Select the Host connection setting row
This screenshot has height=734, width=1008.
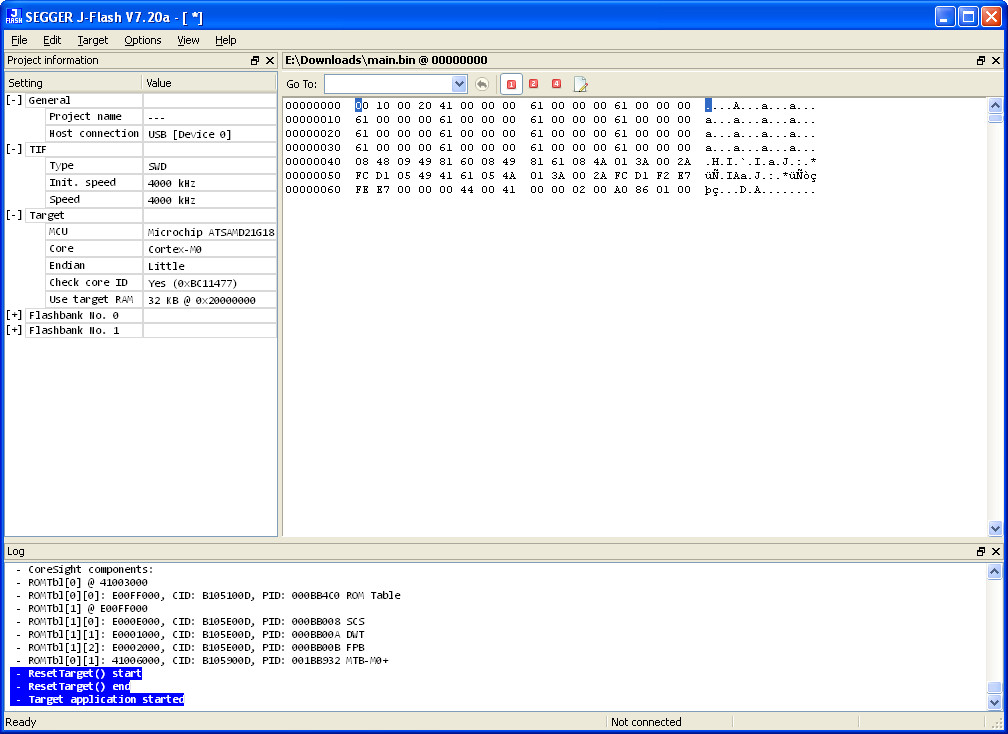click(161, 134)
